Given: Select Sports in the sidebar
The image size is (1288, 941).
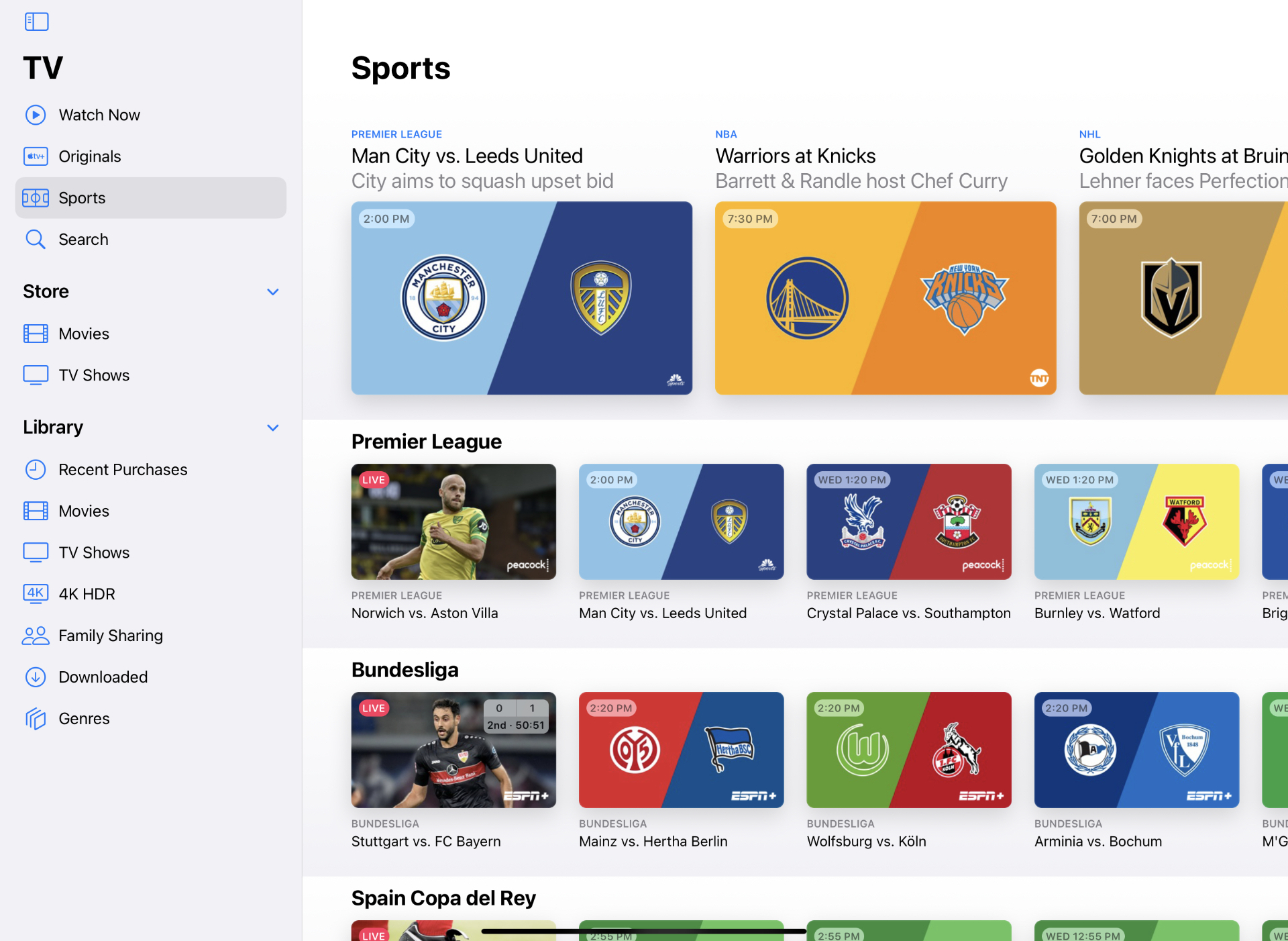Looking at the screenshot, I should 150,198.
